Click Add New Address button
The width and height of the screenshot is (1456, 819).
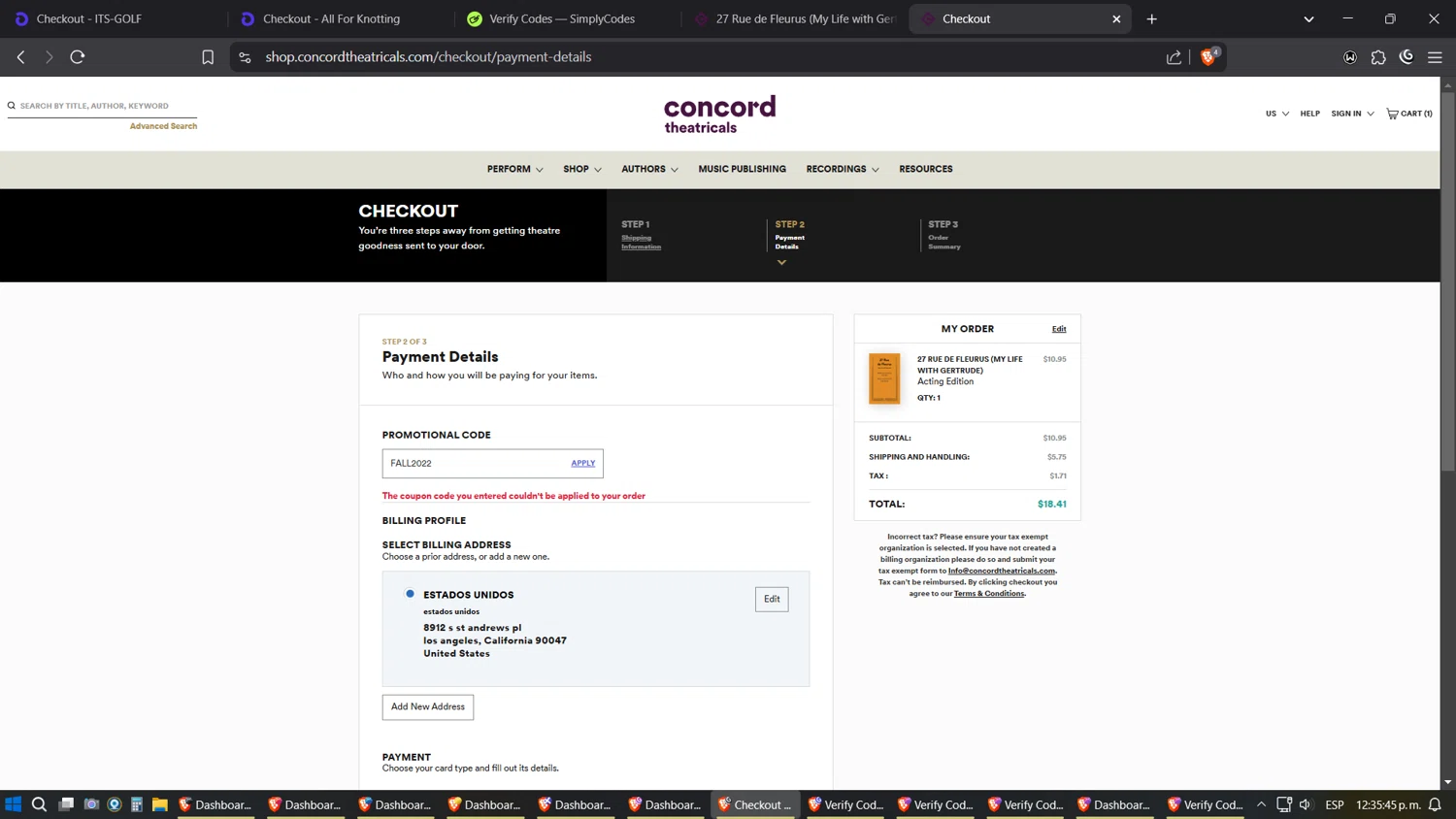(428, 707)
